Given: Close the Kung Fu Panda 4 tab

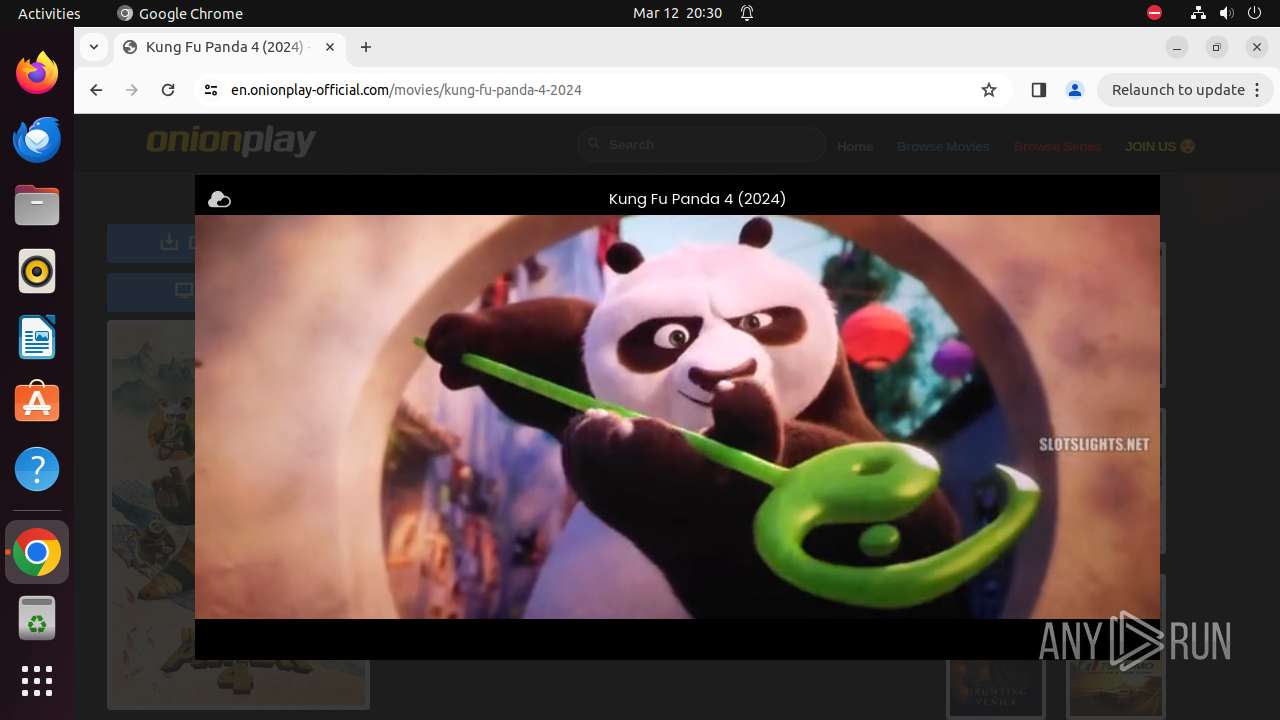Looking at the screenshot, I should tap(330, 47).
